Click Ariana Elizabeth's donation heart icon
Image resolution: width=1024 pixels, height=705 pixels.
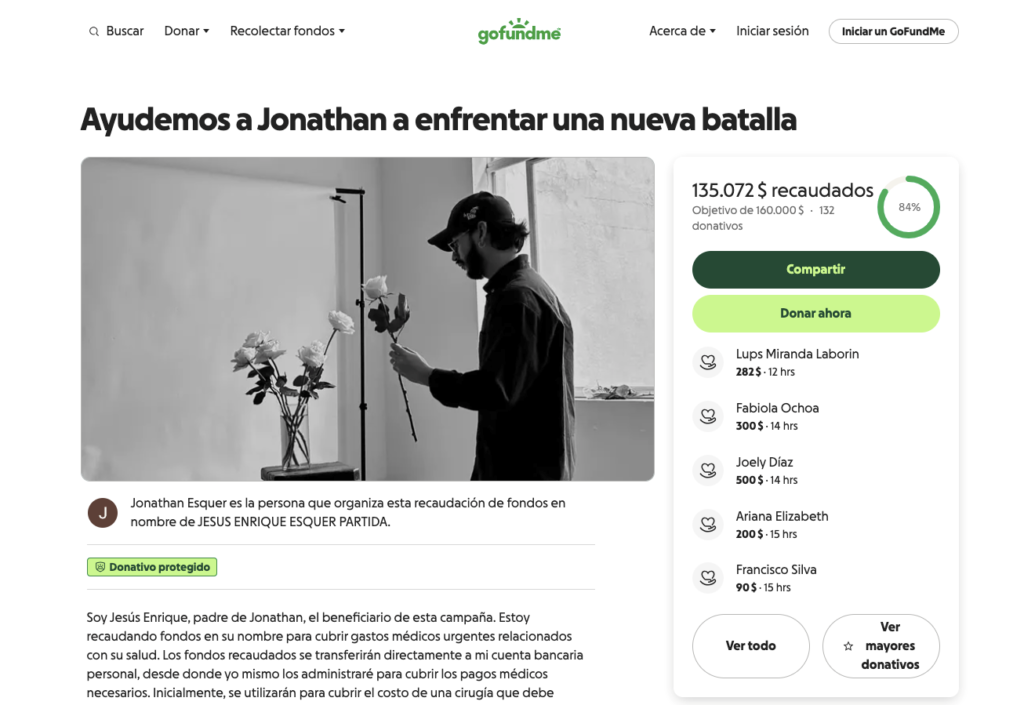click(x=708, y=524)
